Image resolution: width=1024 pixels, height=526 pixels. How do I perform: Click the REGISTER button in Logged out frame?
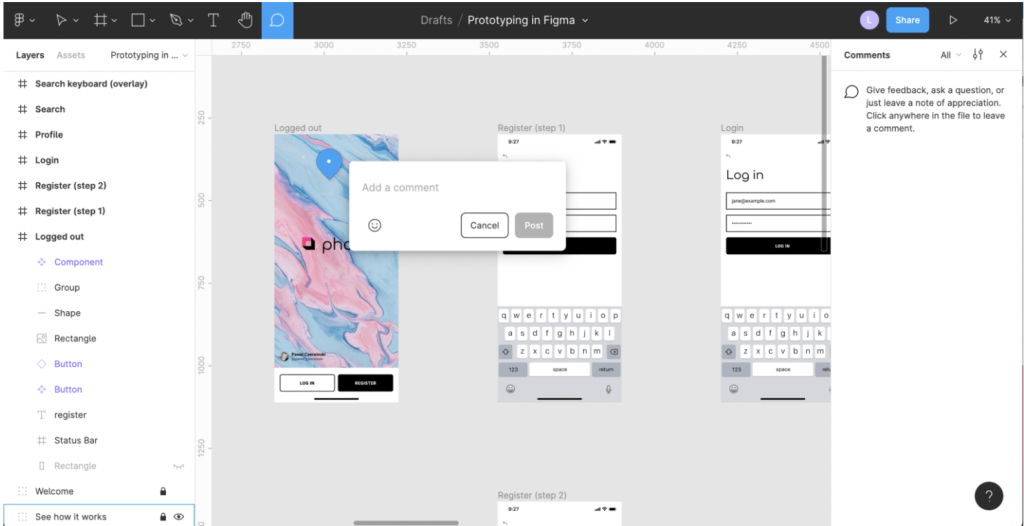(x=365, y=383)
